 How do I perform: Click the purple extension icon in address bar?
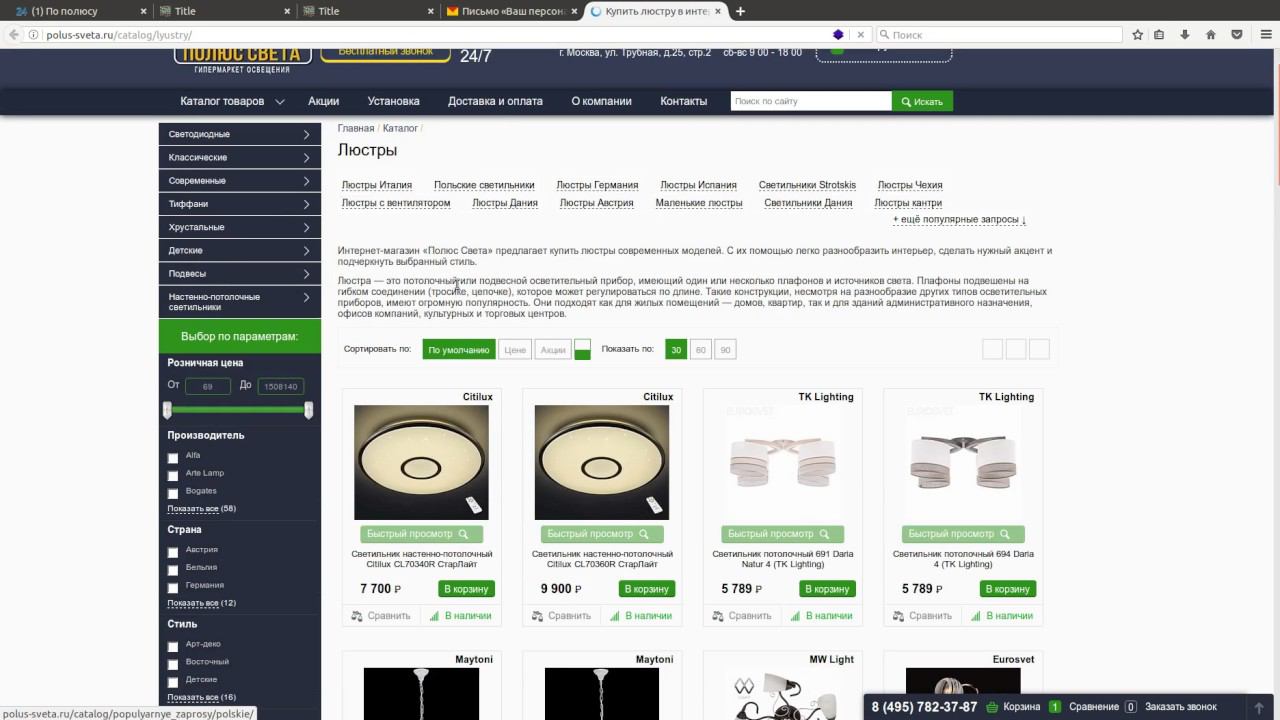(838, 34)
